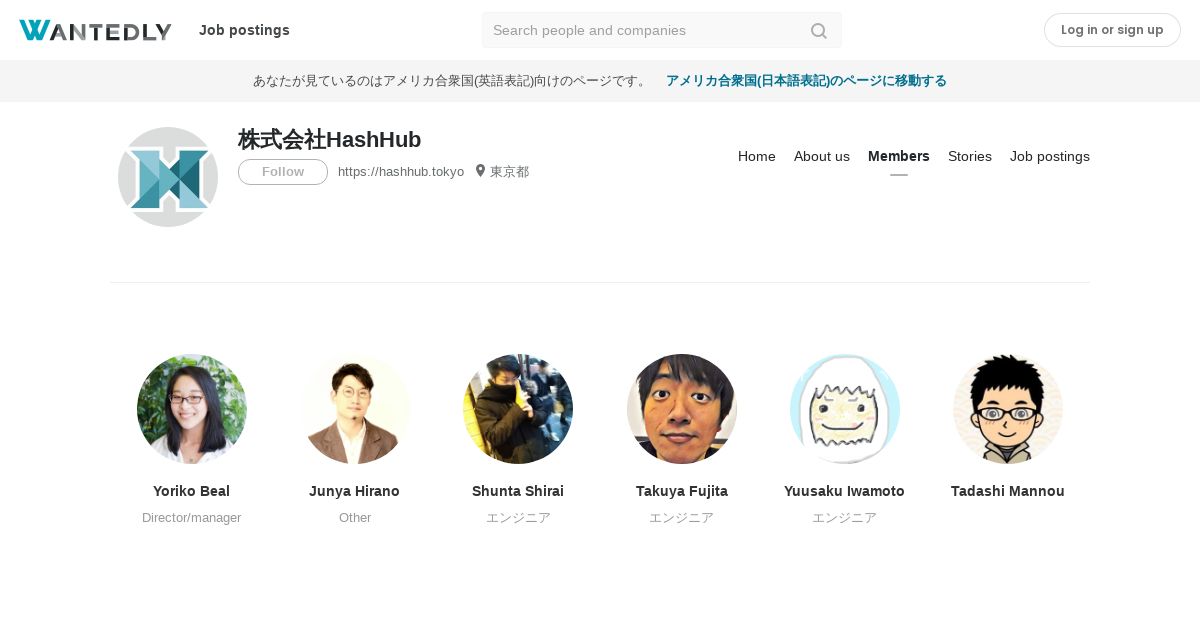The height and width of the screenshot is (630, 1200).
Task: Click エンジニア role under Takuya Fujita
Action: click(x=682, y=518)
